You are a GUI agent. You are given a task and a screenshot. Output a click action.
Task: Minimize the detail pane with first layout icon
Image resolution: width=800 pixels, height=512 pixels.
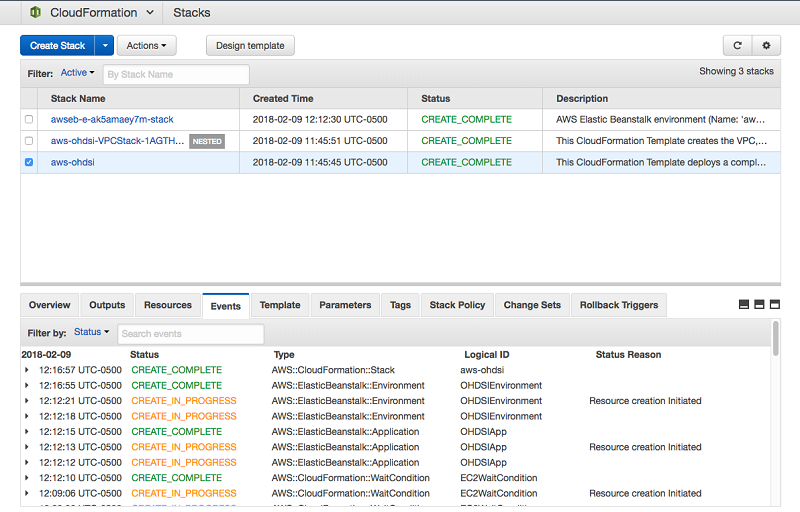pos(743,304)
